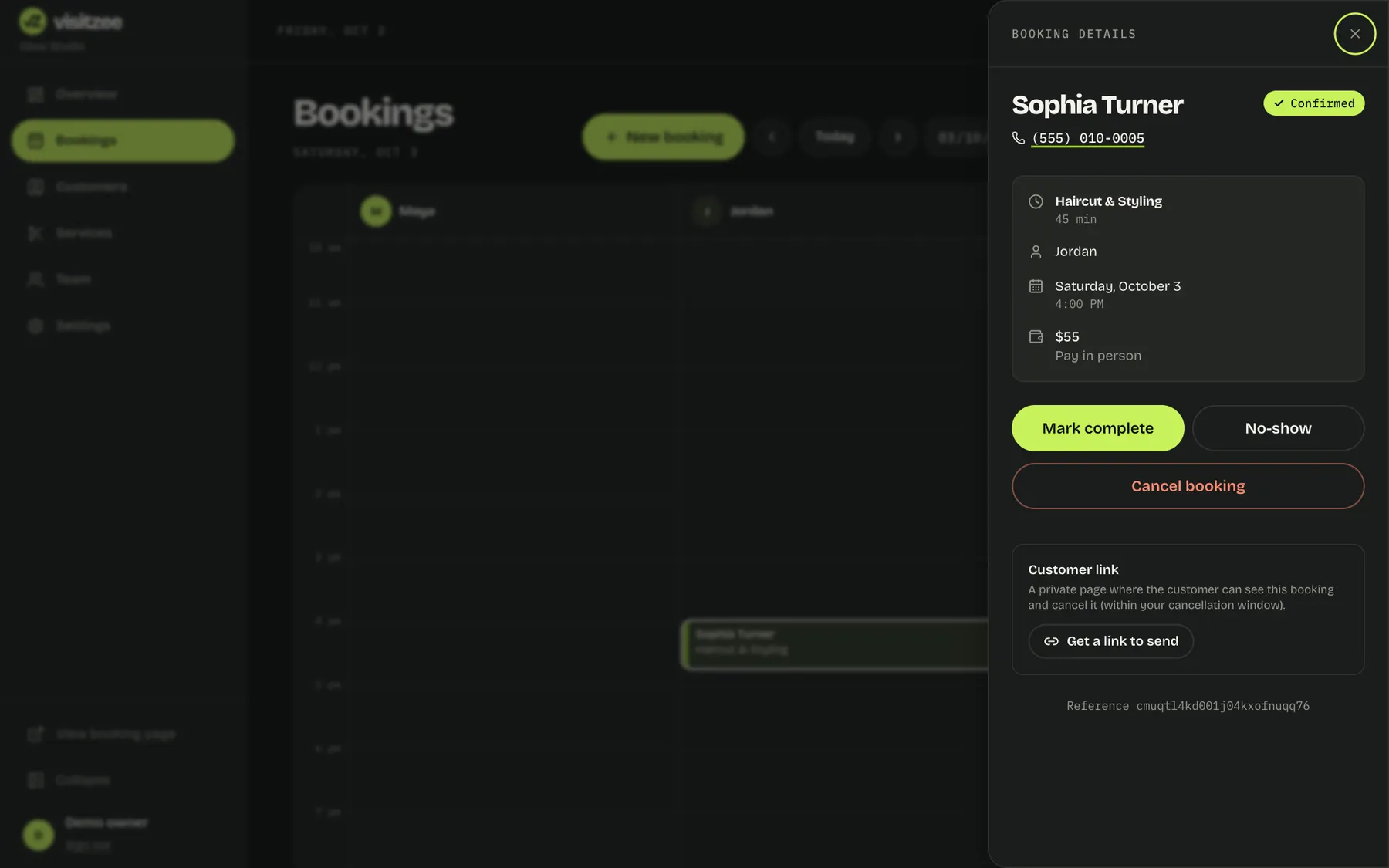Click the New booking button

(x=663, y=137)
